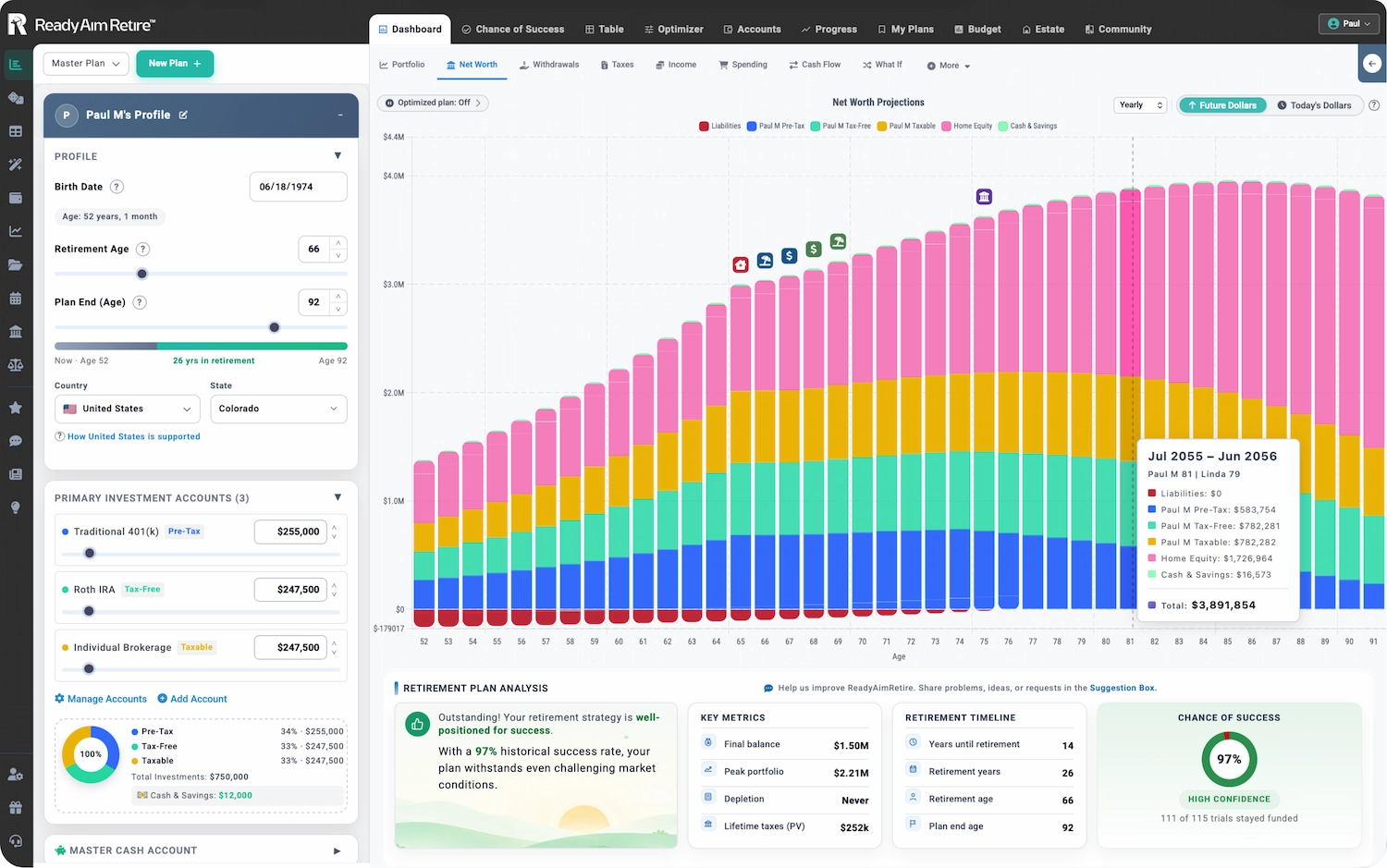Click the line chart sidebar icon
Screen dimensions: 1387x868
tap(16, 231)
